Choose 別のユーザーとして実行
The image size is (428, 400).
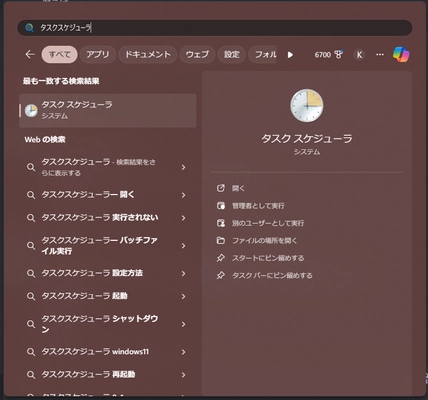[268, 223]
